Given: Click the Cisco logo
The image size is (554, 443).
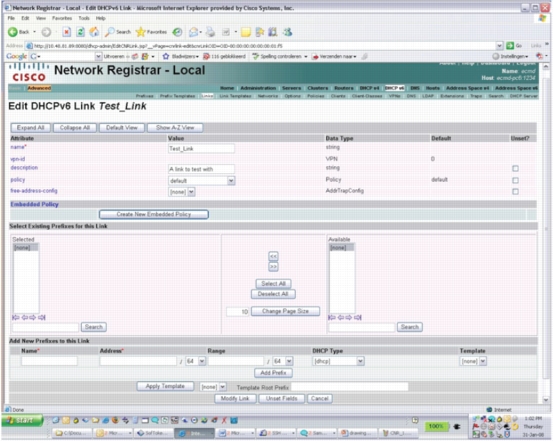Looking at the screenshot, I should tap(29, 72).
